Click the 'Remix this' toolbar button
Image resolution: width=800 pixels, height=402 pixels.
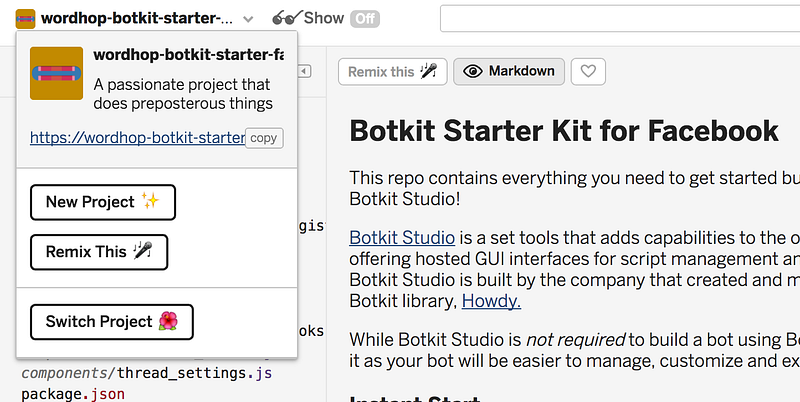click(x=392, y=71)
